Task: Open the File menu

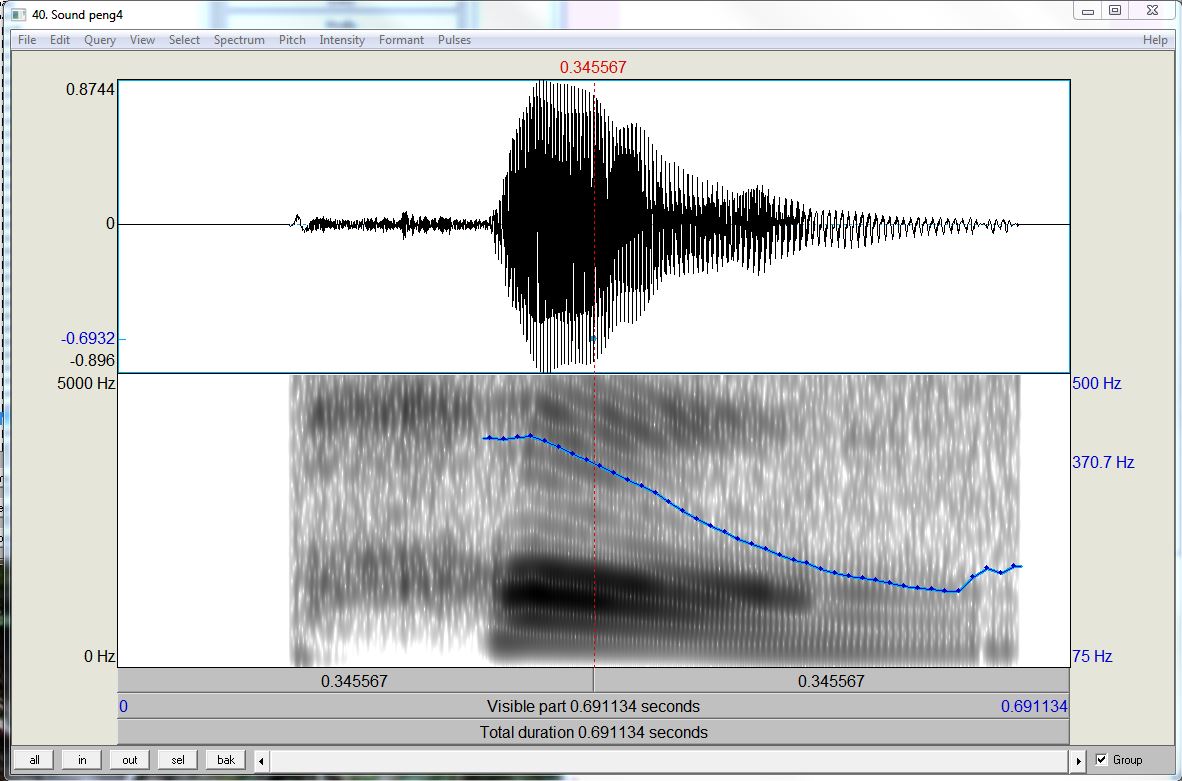Action: (x=27, y=40)
